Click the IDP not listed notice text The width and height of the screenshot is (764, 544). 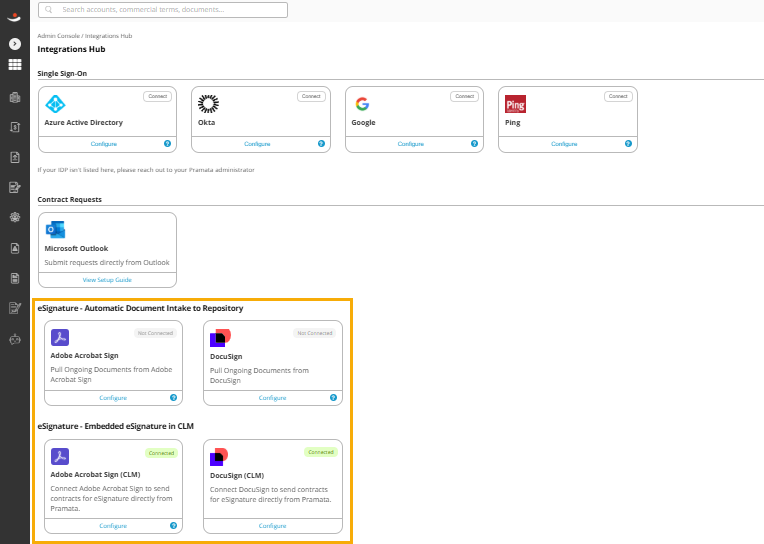click(146, 170)
